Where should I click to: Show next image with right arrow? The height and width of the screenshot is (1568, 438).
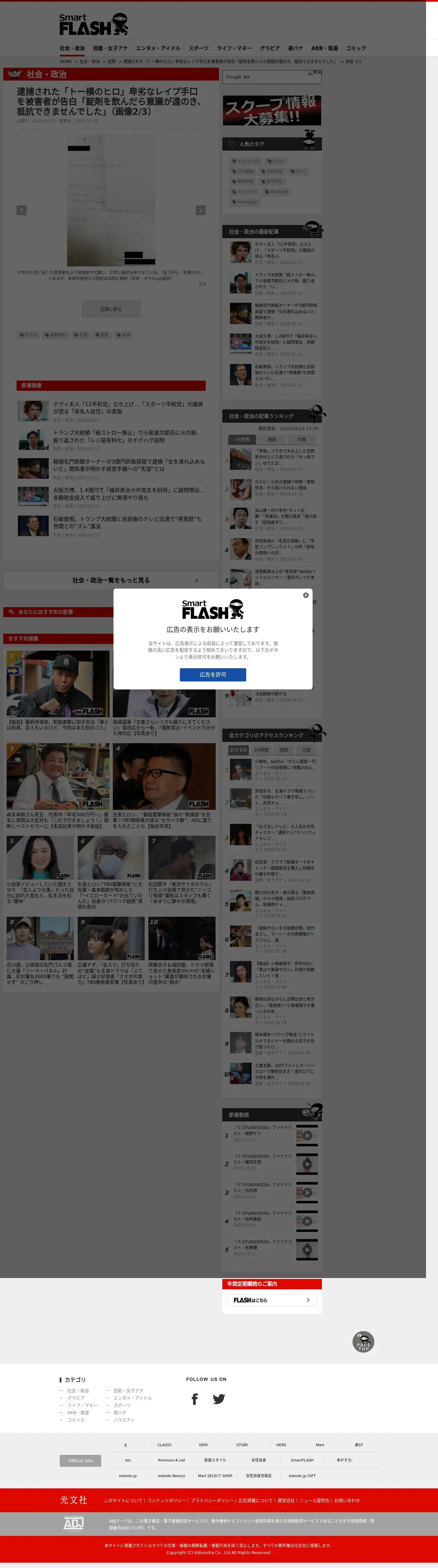click(x=200, y=210)
